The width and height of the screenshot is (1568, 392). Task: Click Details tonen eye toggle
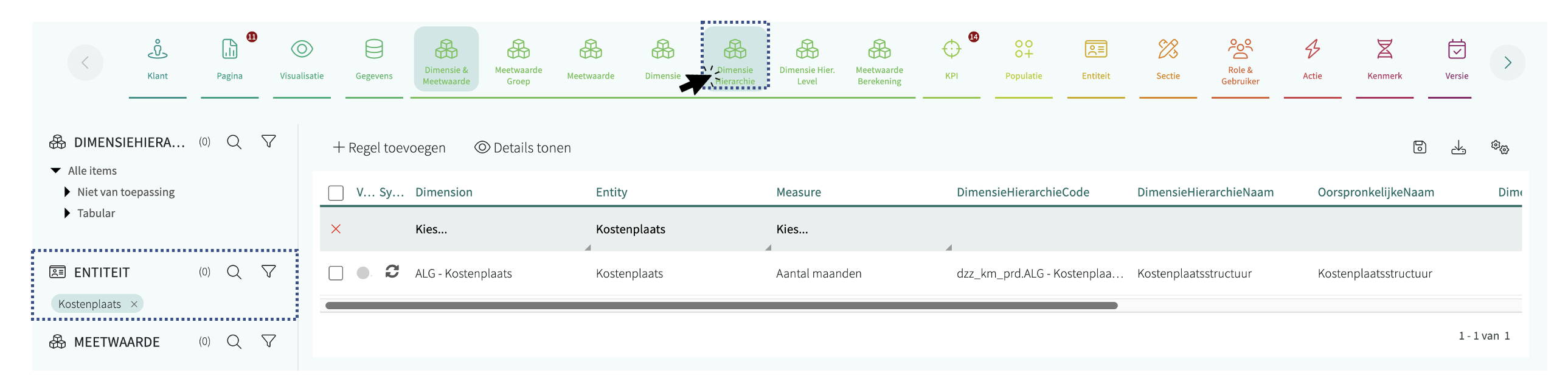point(523,148)
